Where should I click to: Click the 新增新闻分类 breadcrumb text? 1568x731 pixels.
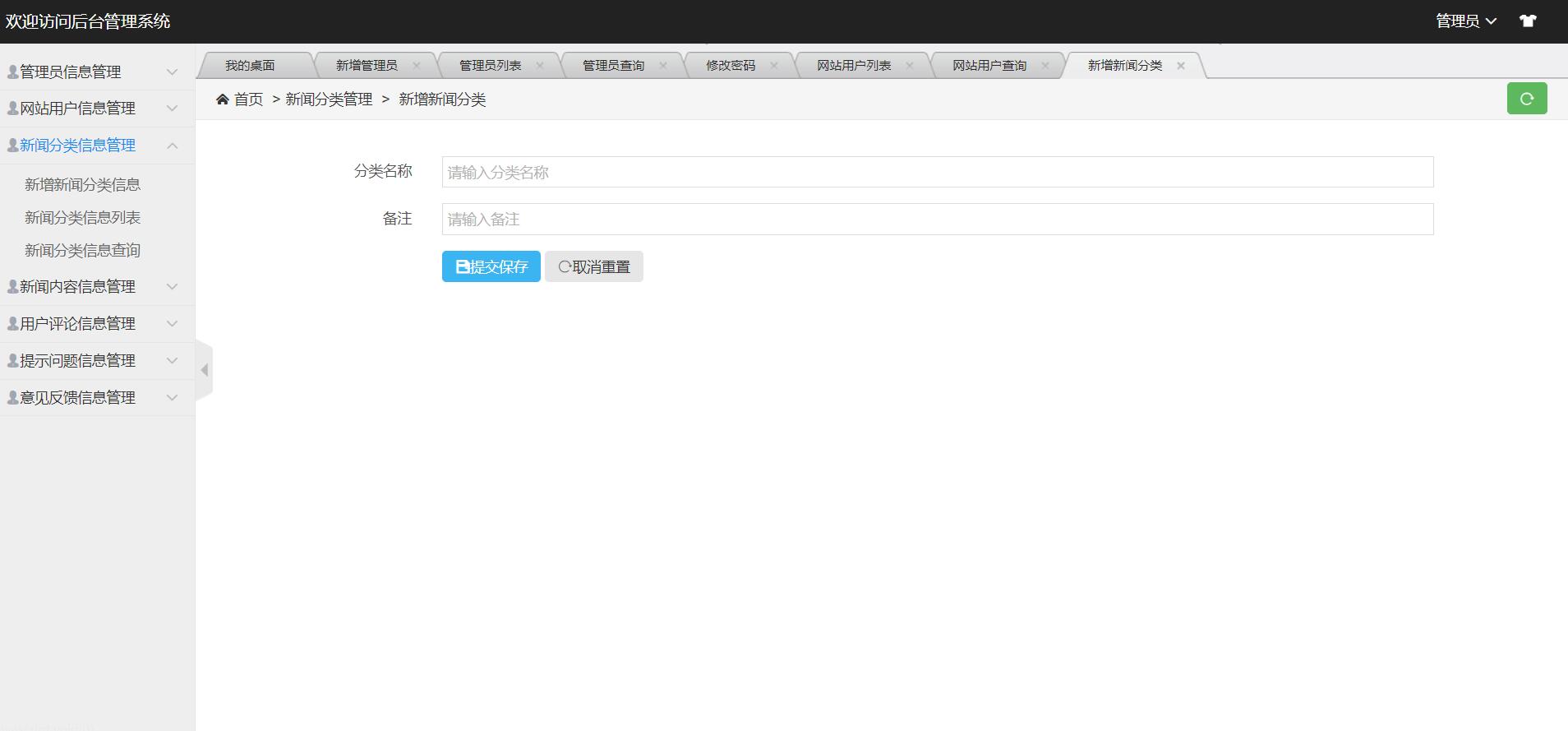442,99
